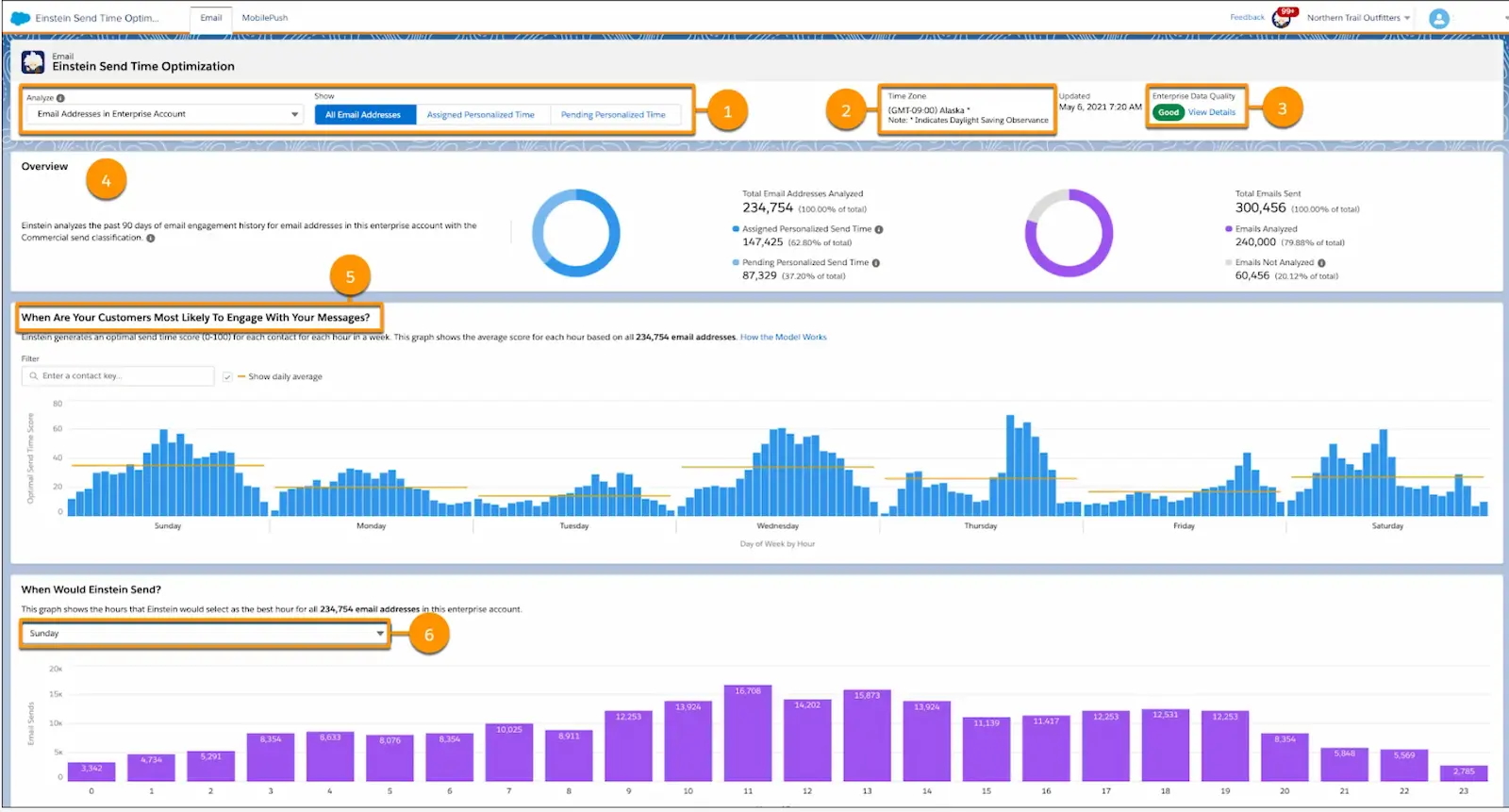Click info icon beside Pending Personalized Send Time
This screenshot has width=1509, height=812.
tap(876, 263)
